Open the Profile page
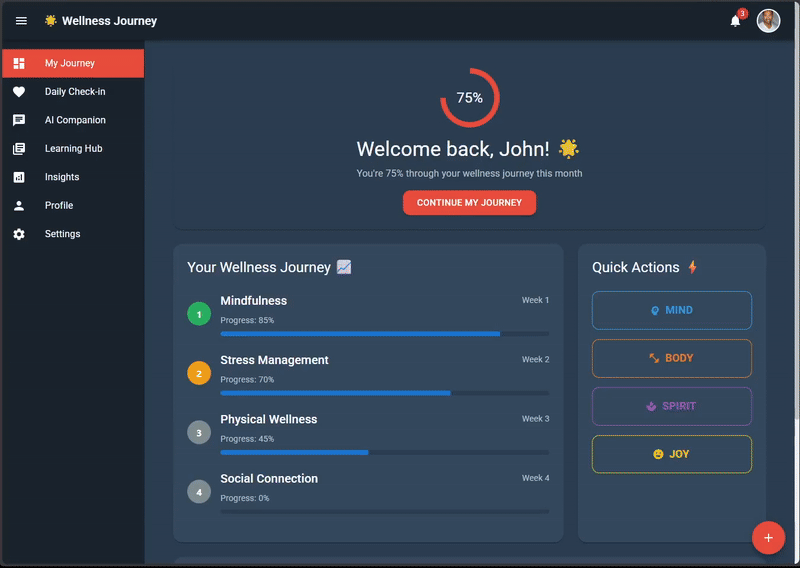The width and height of the screenshot is (800, 568). tap(73, 206)
